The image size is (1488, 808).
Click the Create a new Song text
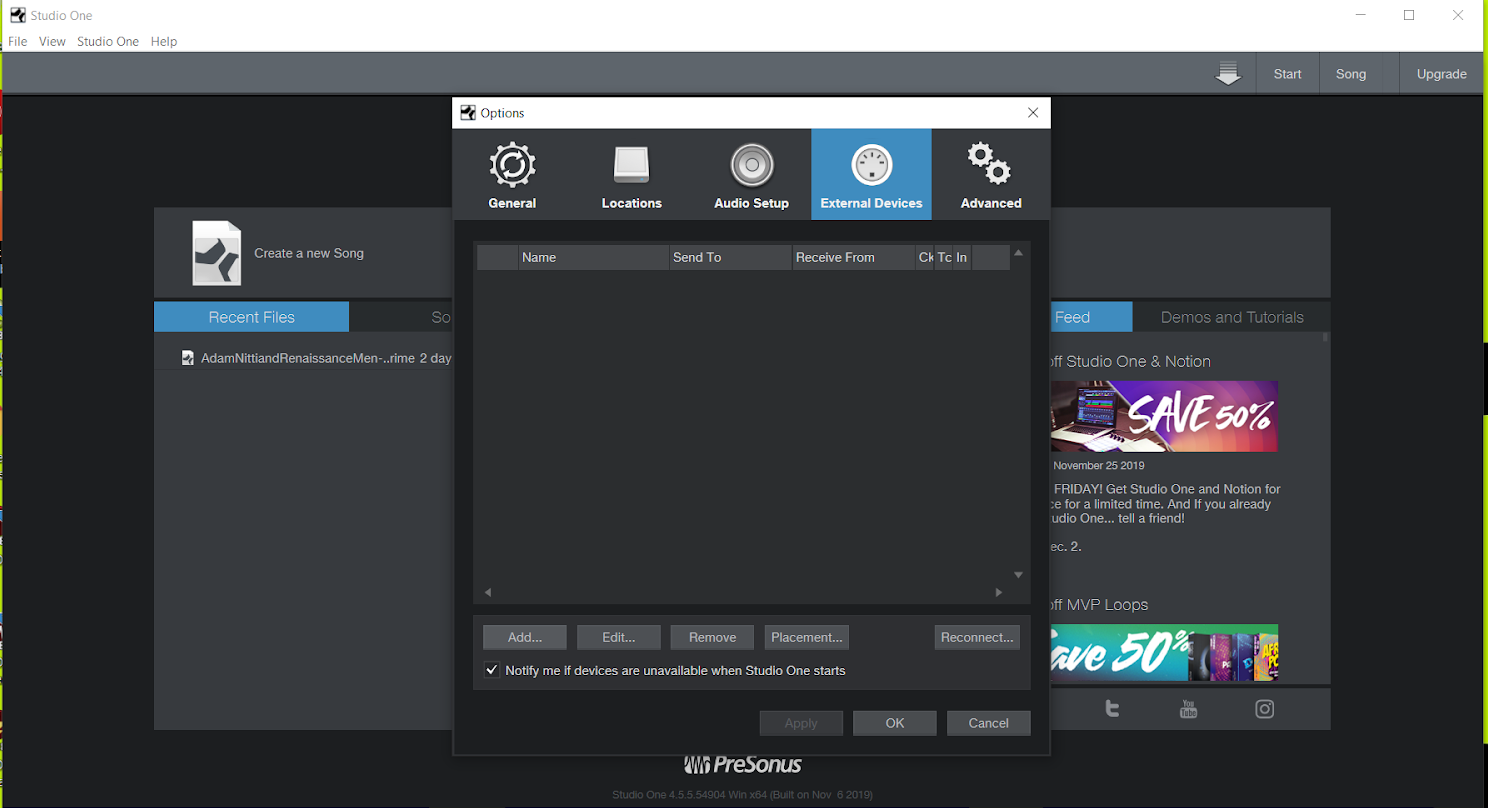point(309,253)
